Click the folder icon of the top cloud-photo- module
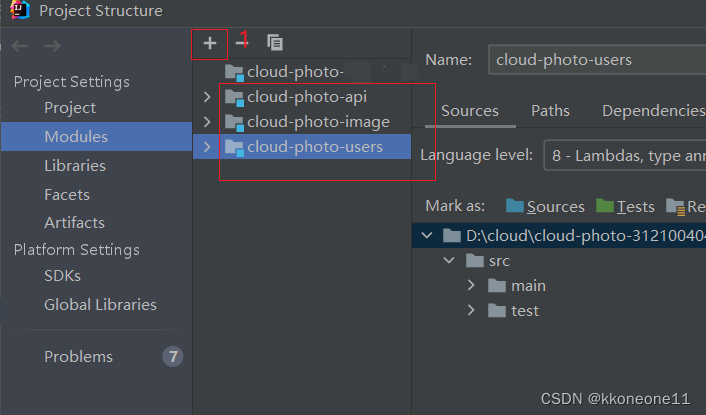The image size is (706, 415). [x=234, y=72]
